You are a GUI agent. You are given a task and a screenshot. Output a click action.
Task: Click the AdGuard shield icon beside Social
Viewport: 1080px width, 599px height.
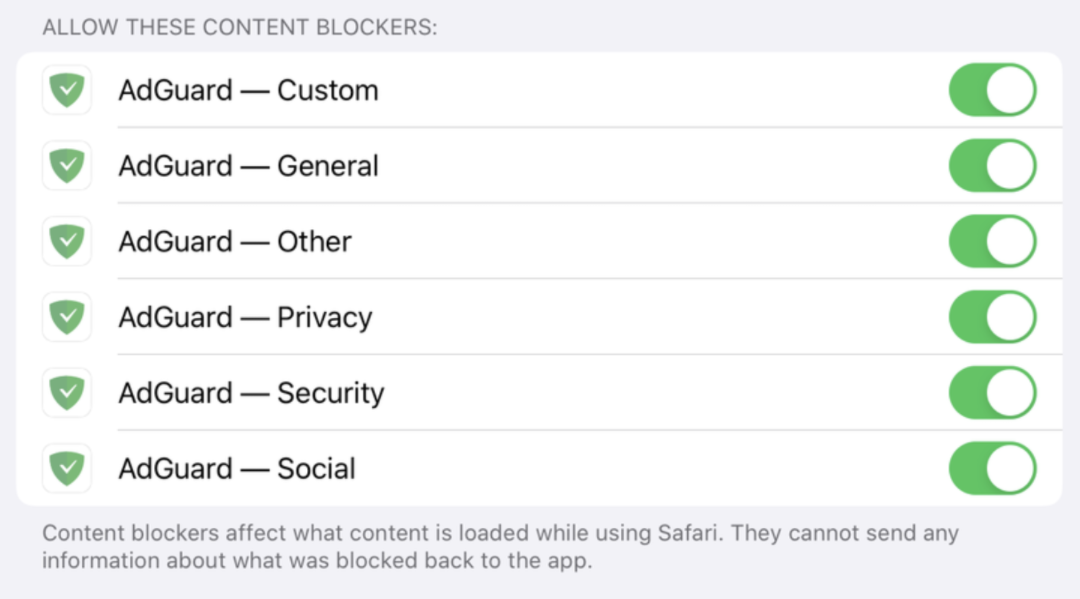(67, 469)
